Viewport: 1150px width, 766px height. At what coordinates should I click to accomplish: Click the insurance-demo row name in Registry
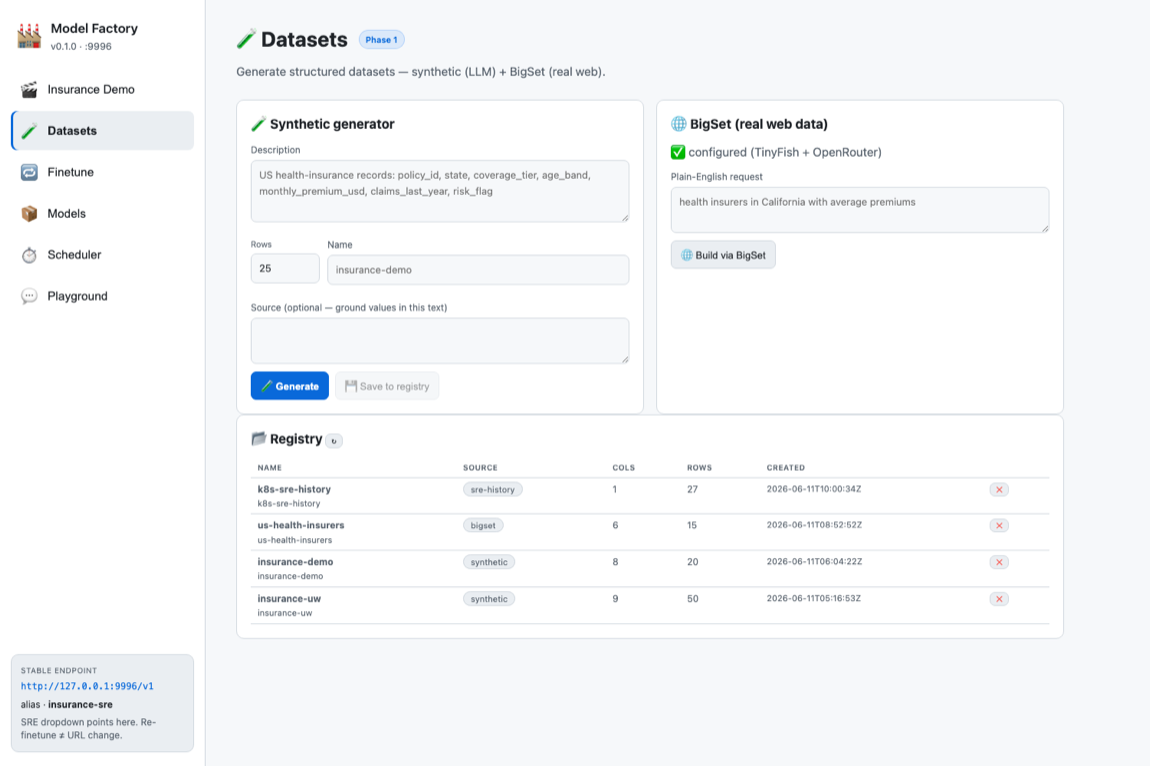point(296,562)
